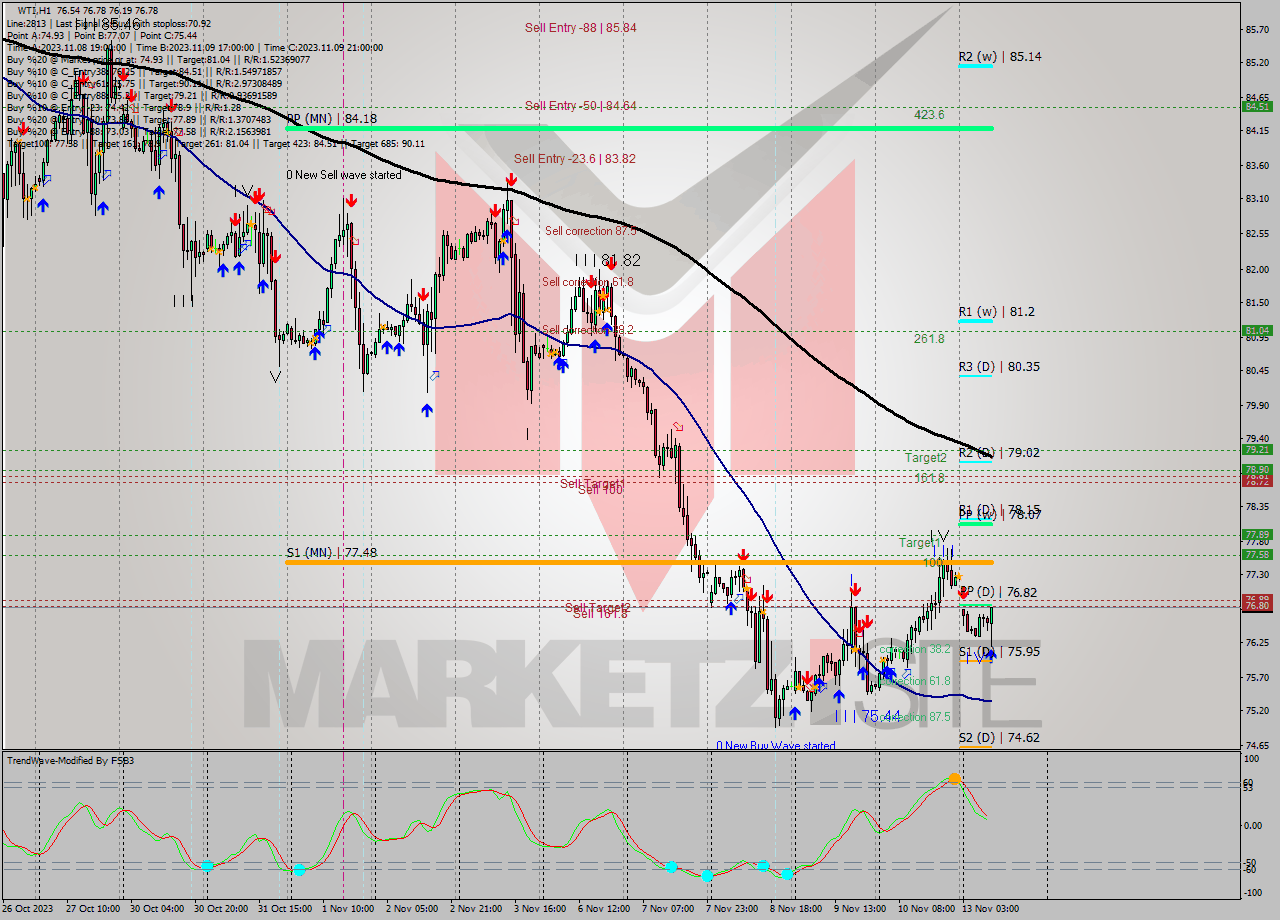The height and width of the screenshot is (920, 1280).
Task: Click the green "Target1" label
Action: [918, 543]
